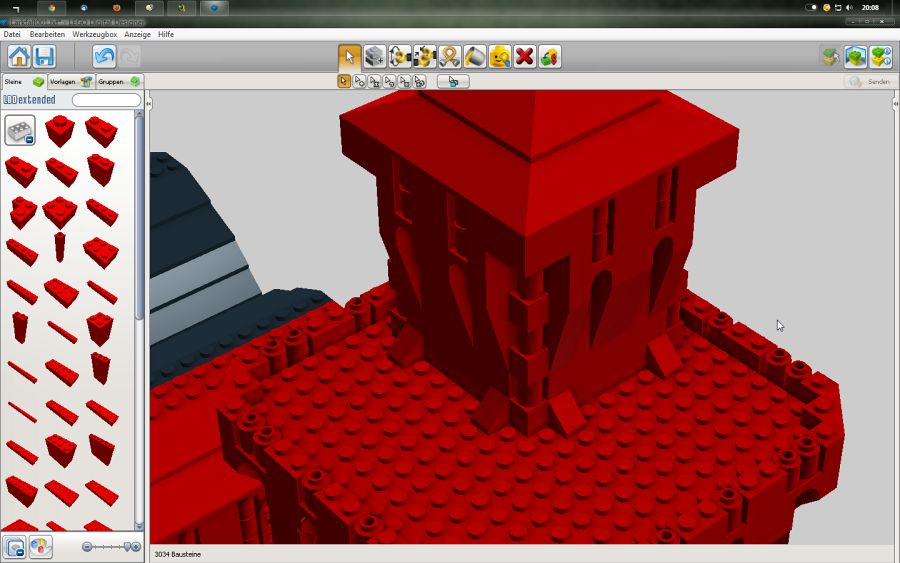
Task: Collapse the grey brick category thumbnail
Action: click(x=20, y=130)
